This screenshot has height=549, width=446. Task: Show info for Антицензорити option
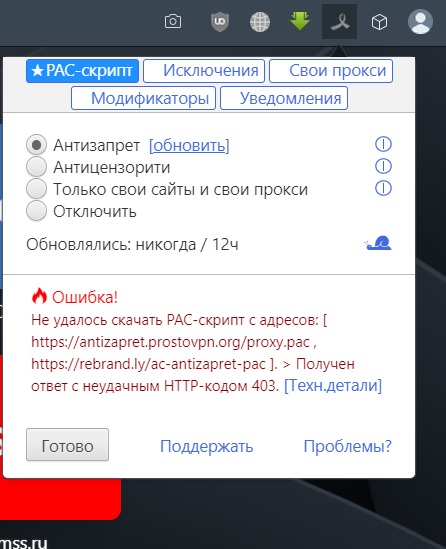tap(383, 166)
